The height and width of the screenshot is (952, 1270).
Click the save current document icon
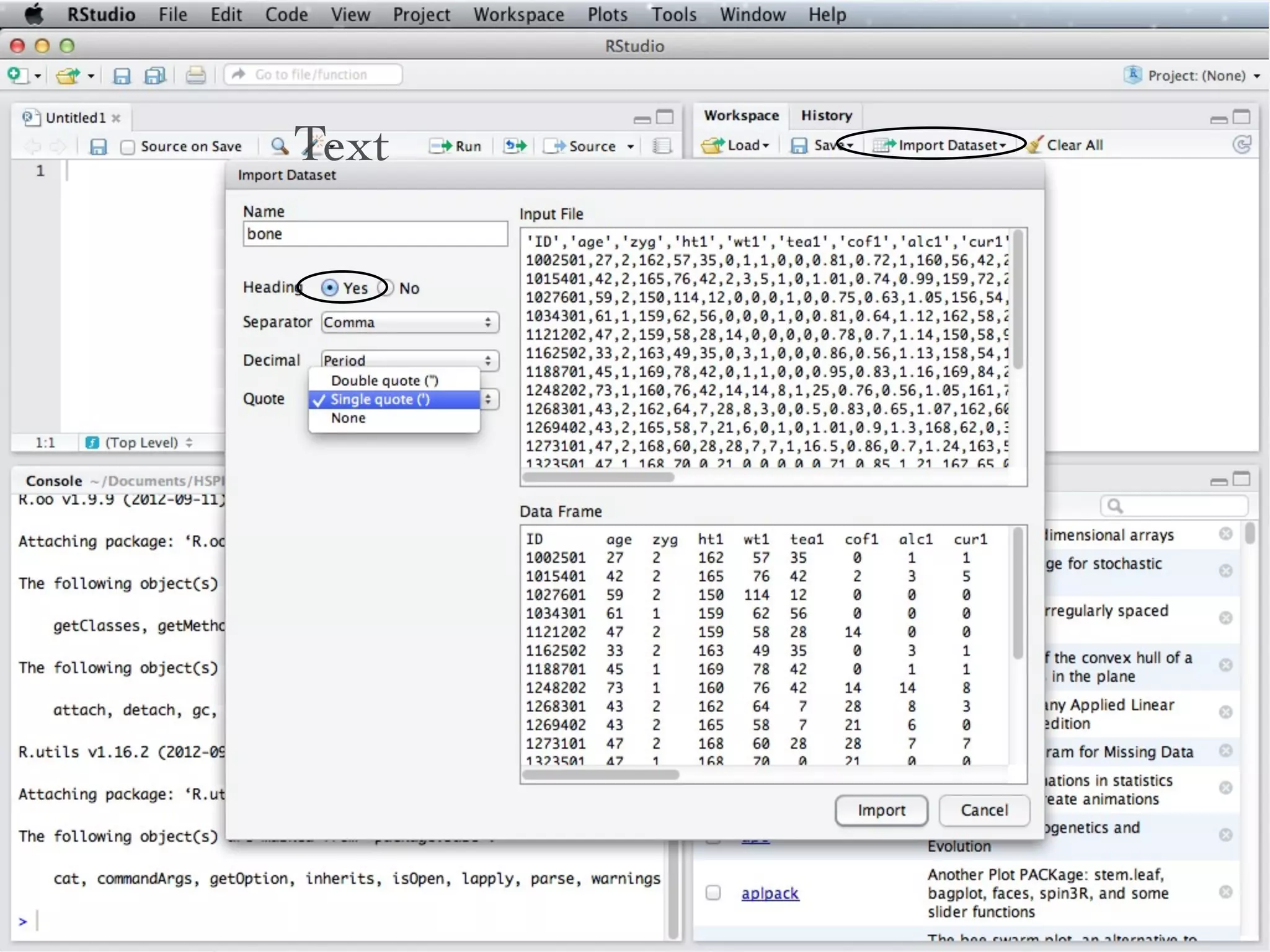[x=122, y=76]
